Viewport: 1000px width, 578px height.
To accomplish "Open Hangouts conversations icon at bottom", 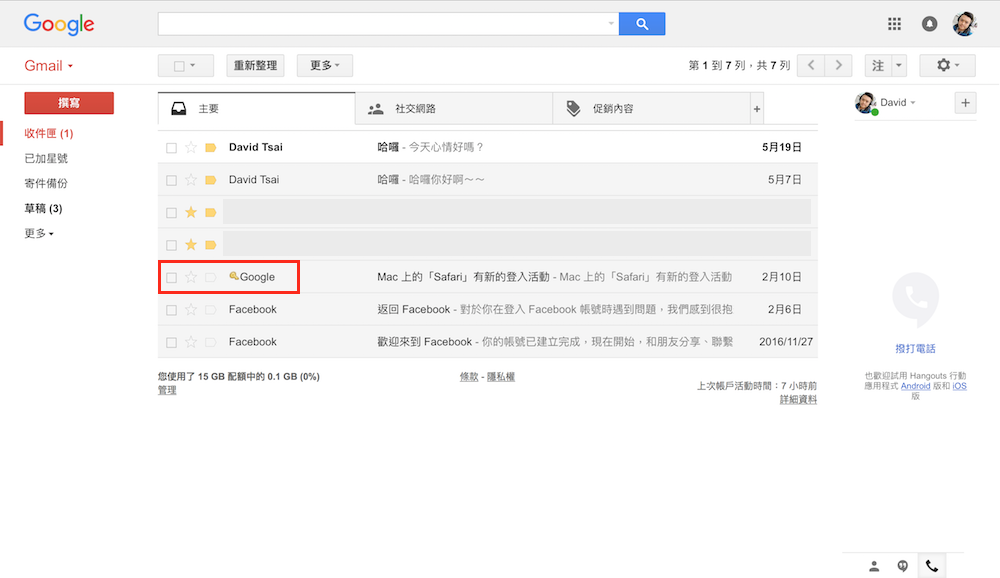I will click(902, 566).
